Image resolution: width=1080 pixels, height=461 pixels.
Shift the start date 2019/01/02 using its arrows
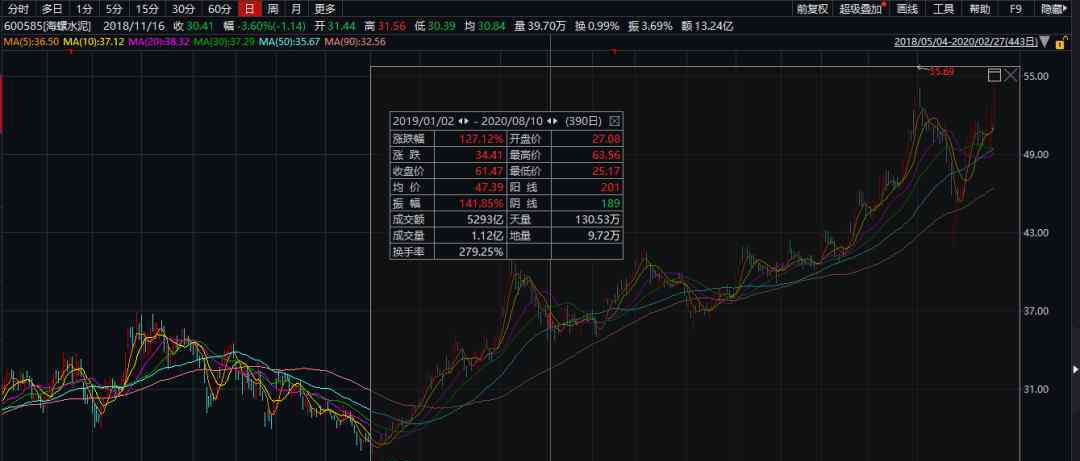click(463, 120)
